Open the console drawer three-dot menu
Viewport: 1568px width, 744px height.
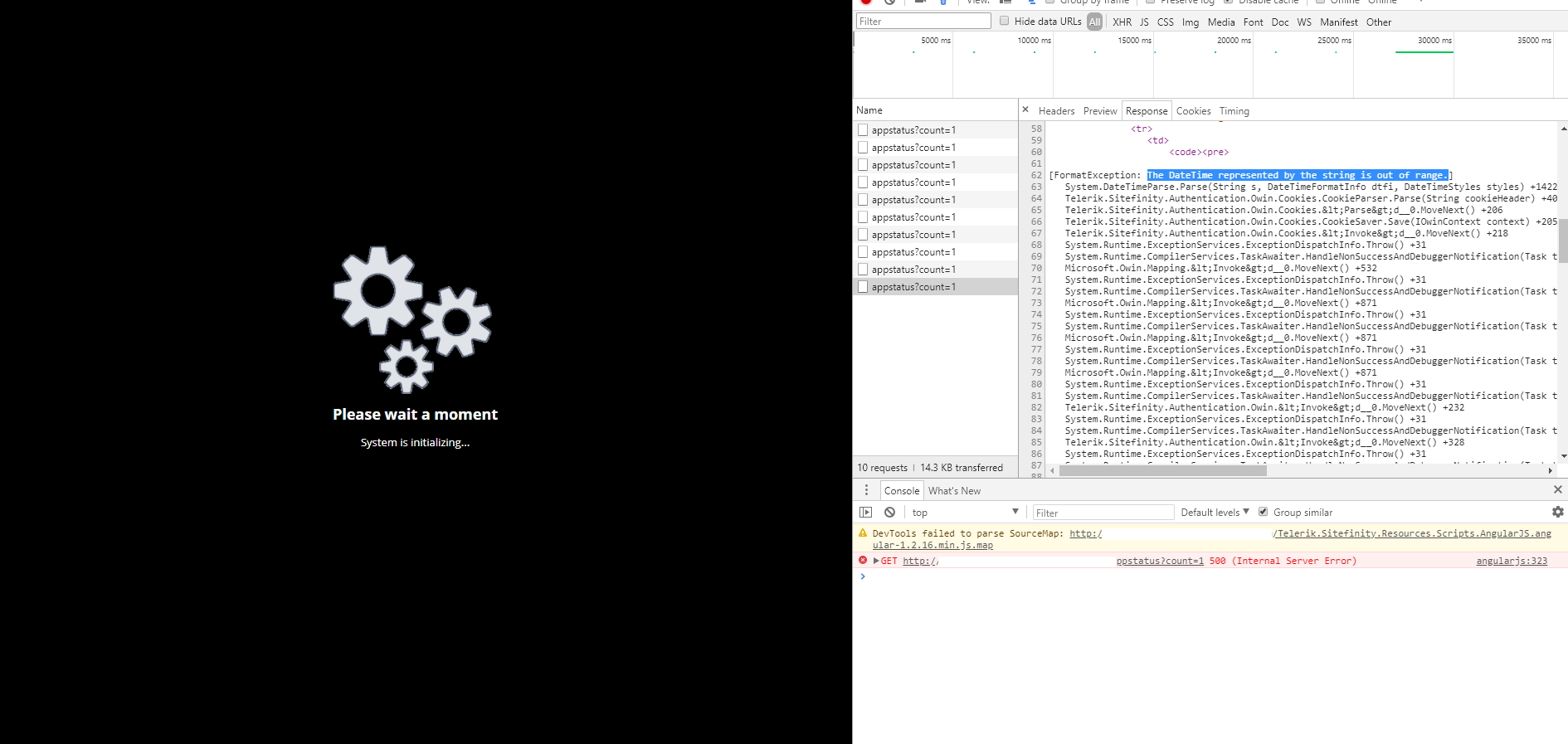coord(866,490)
